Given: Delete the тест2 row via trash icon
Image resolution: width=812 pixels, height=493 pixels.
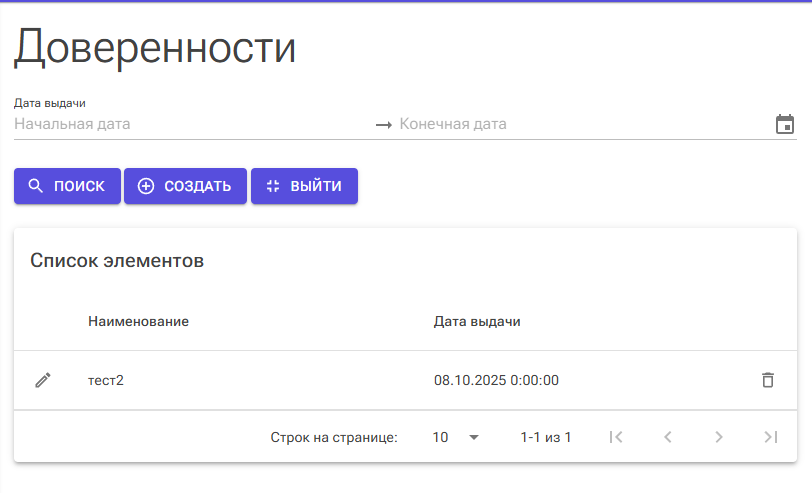Looking at the screenshot, I should [x=767, y=380].
